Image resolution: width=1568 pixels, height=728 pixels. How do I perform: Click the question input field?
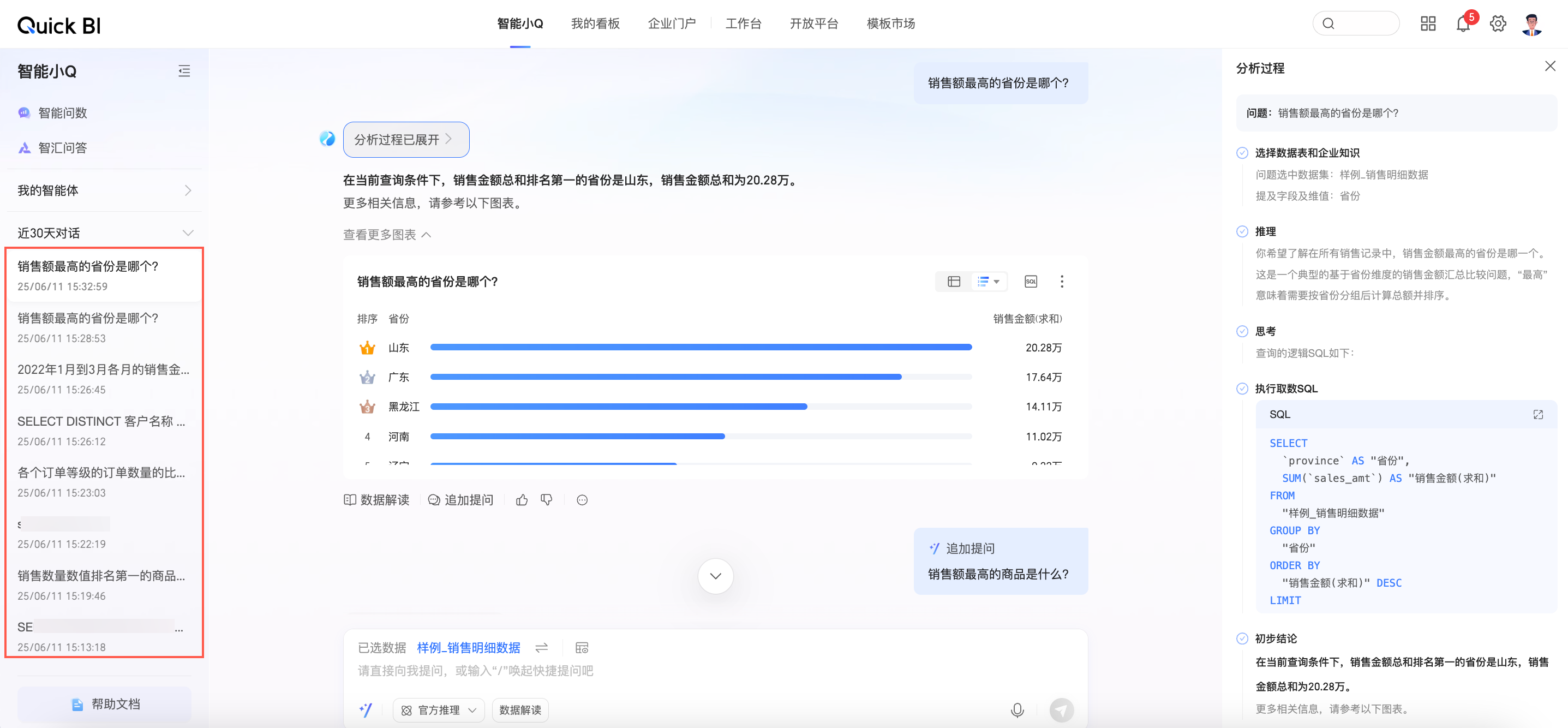(715, 671)
